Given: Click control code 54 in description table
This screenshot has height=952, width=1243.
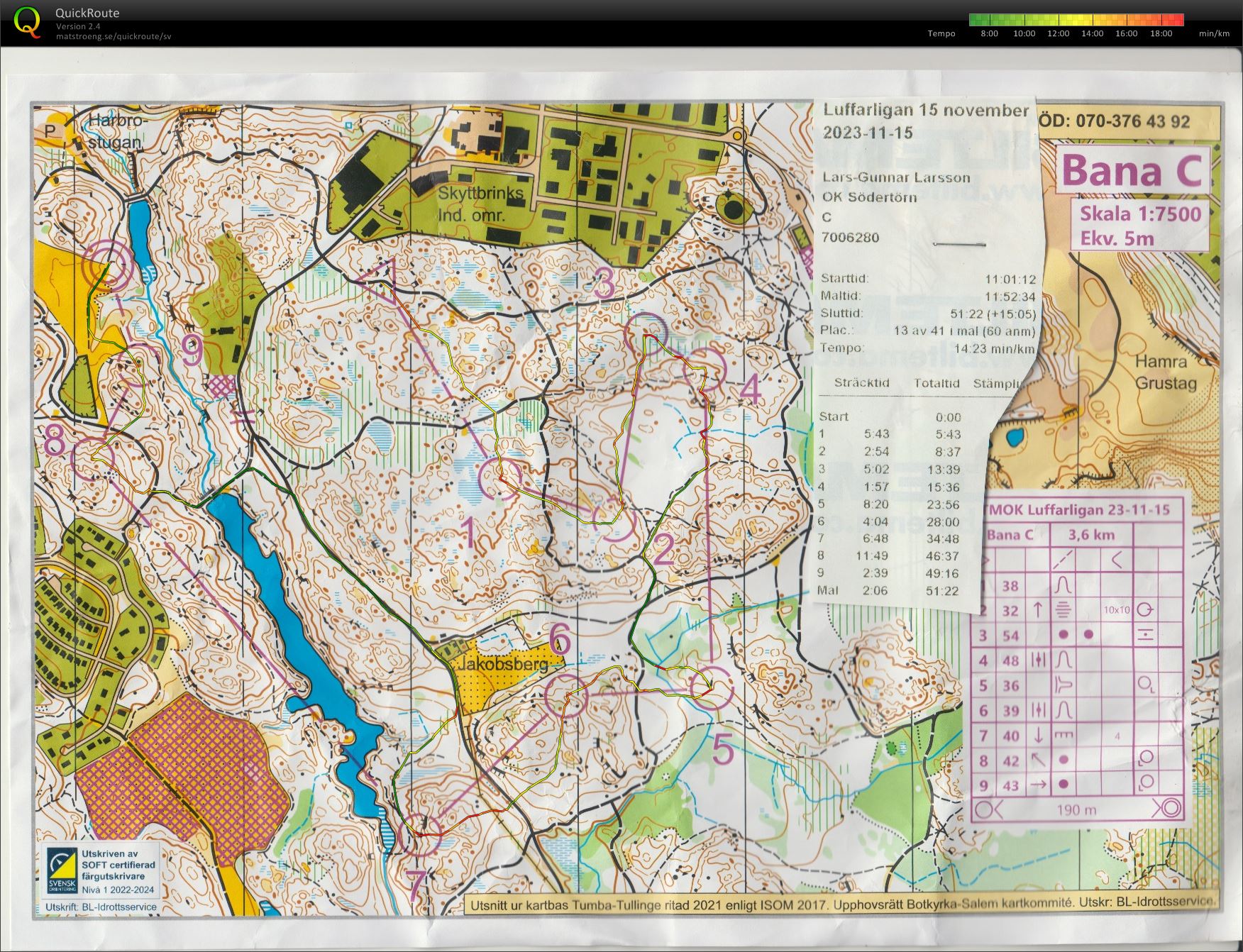Looking at the screenshot, I should pyautogui.click(x=1010, y=636).
